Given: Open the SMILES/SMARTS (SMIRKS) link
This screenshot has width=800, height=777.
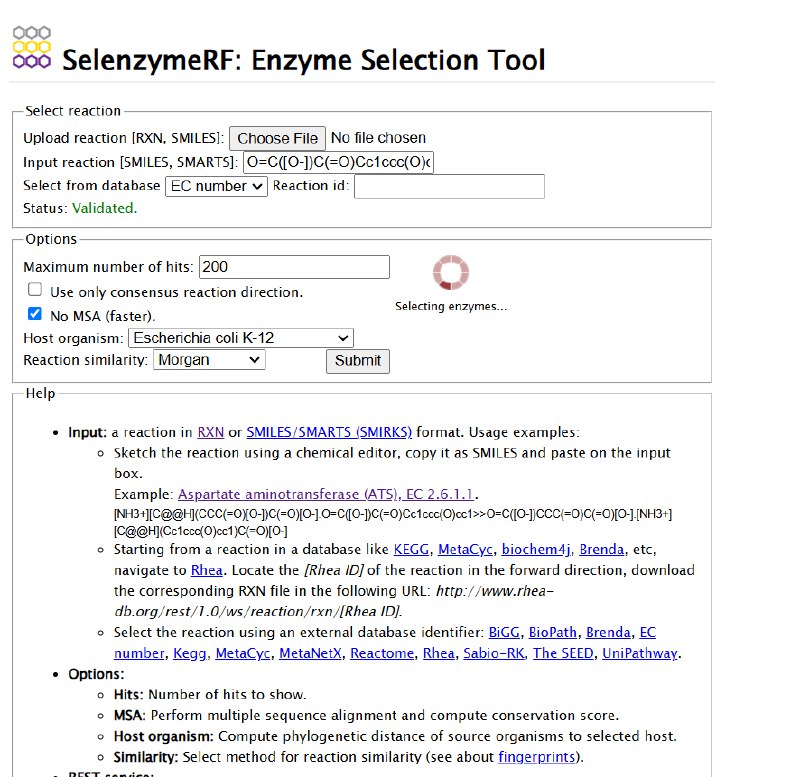Looking at the screenshot, I should [329, 432].
